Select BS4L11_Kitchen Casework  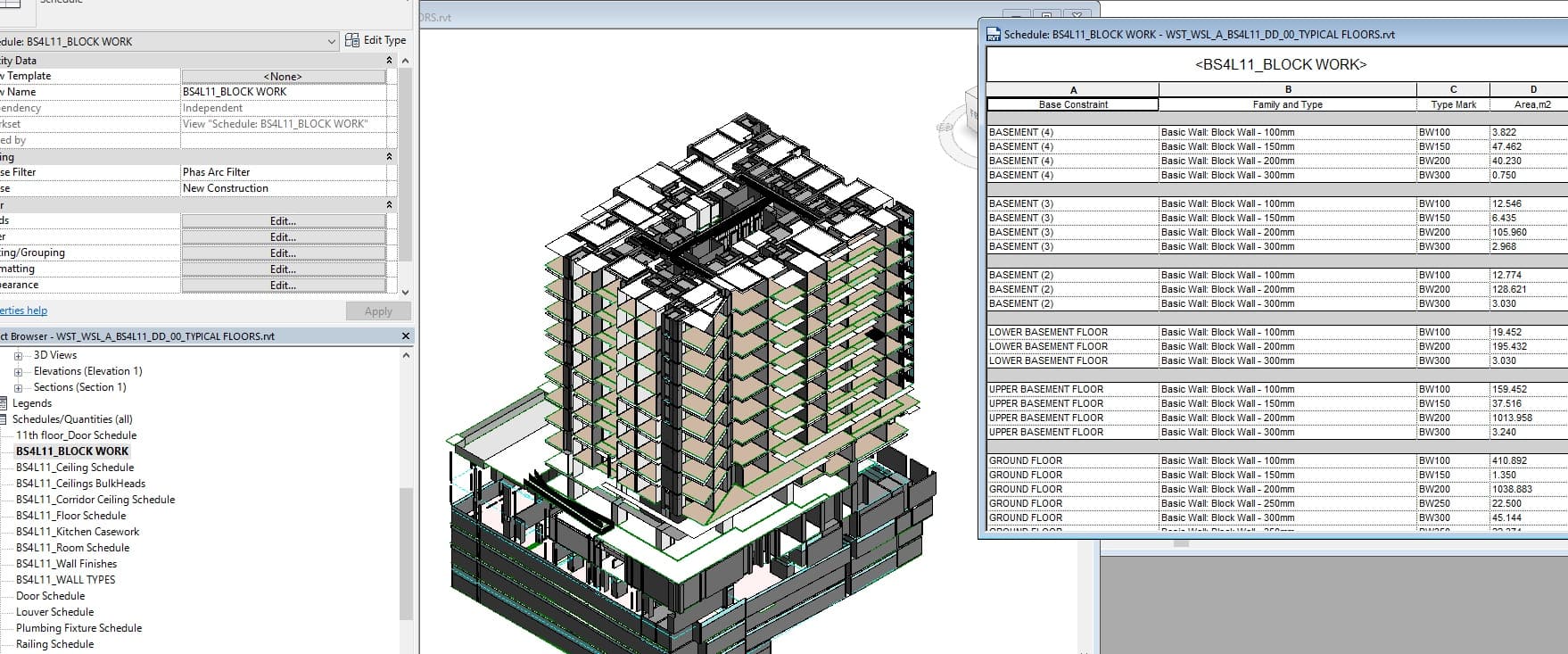click(x=78, y=532)
